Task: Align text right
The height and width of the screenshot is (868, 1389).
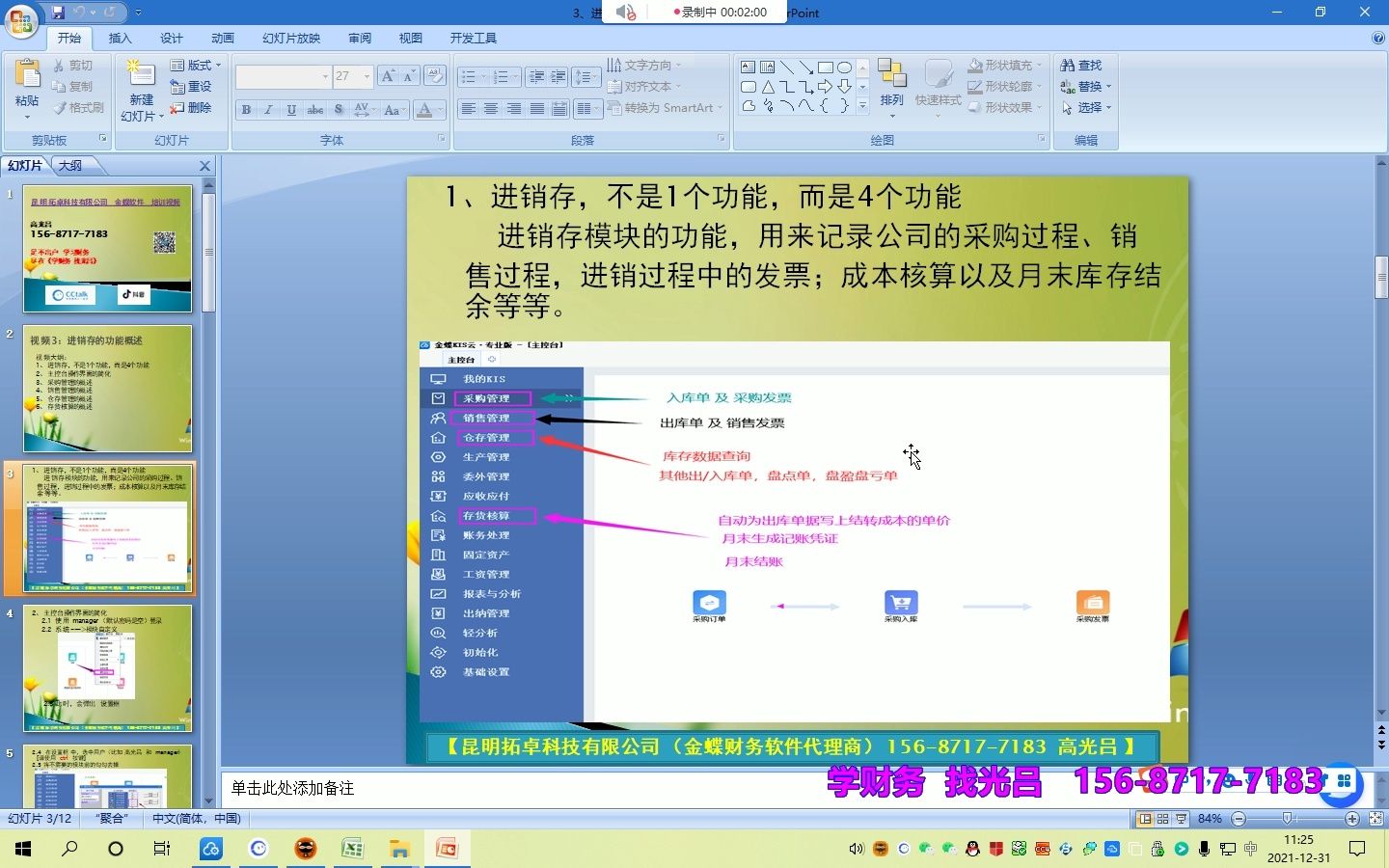Action: [x=513, y=109]
